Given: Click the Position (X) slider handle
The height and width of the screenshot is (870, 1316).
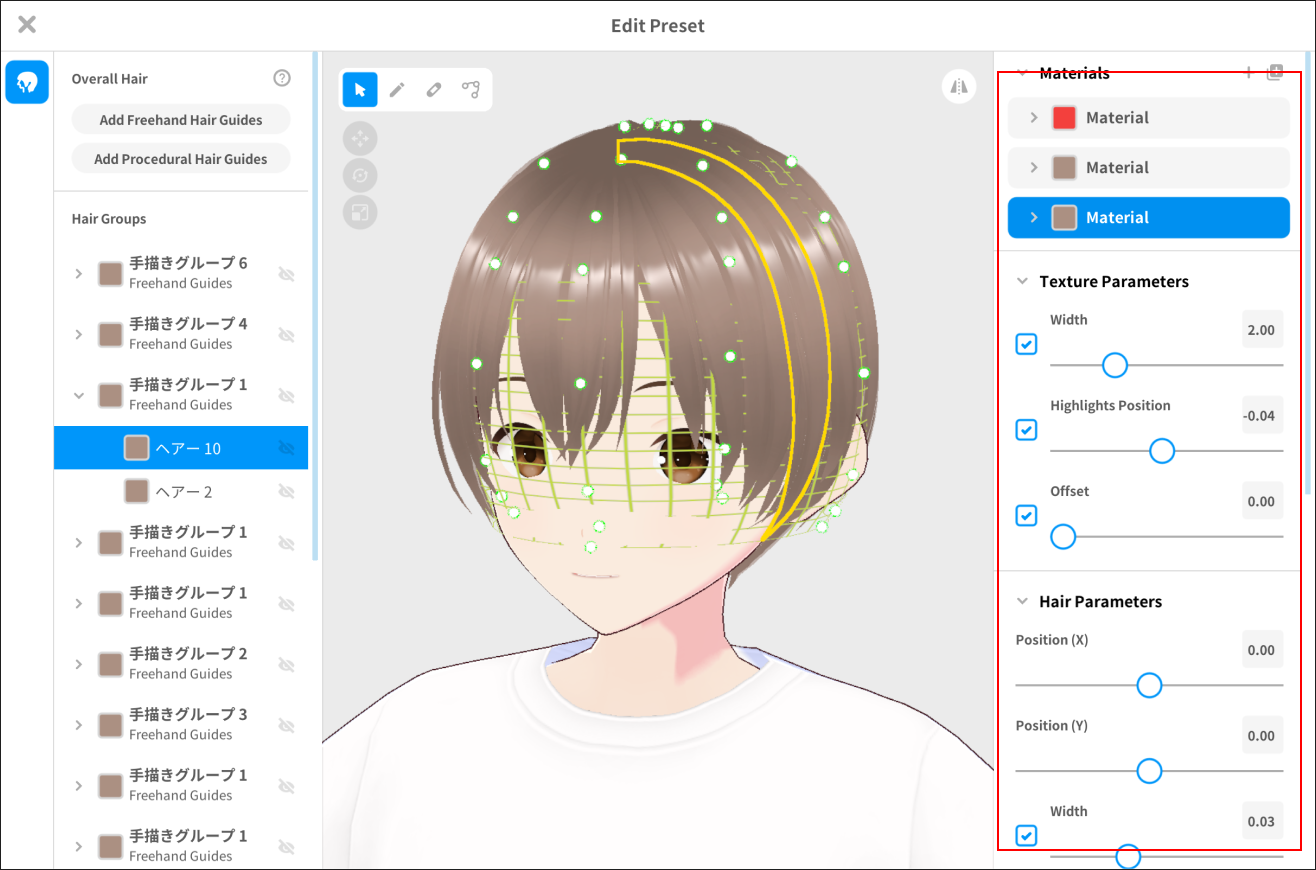Looking at the screenshot, I should (1149, 685).
